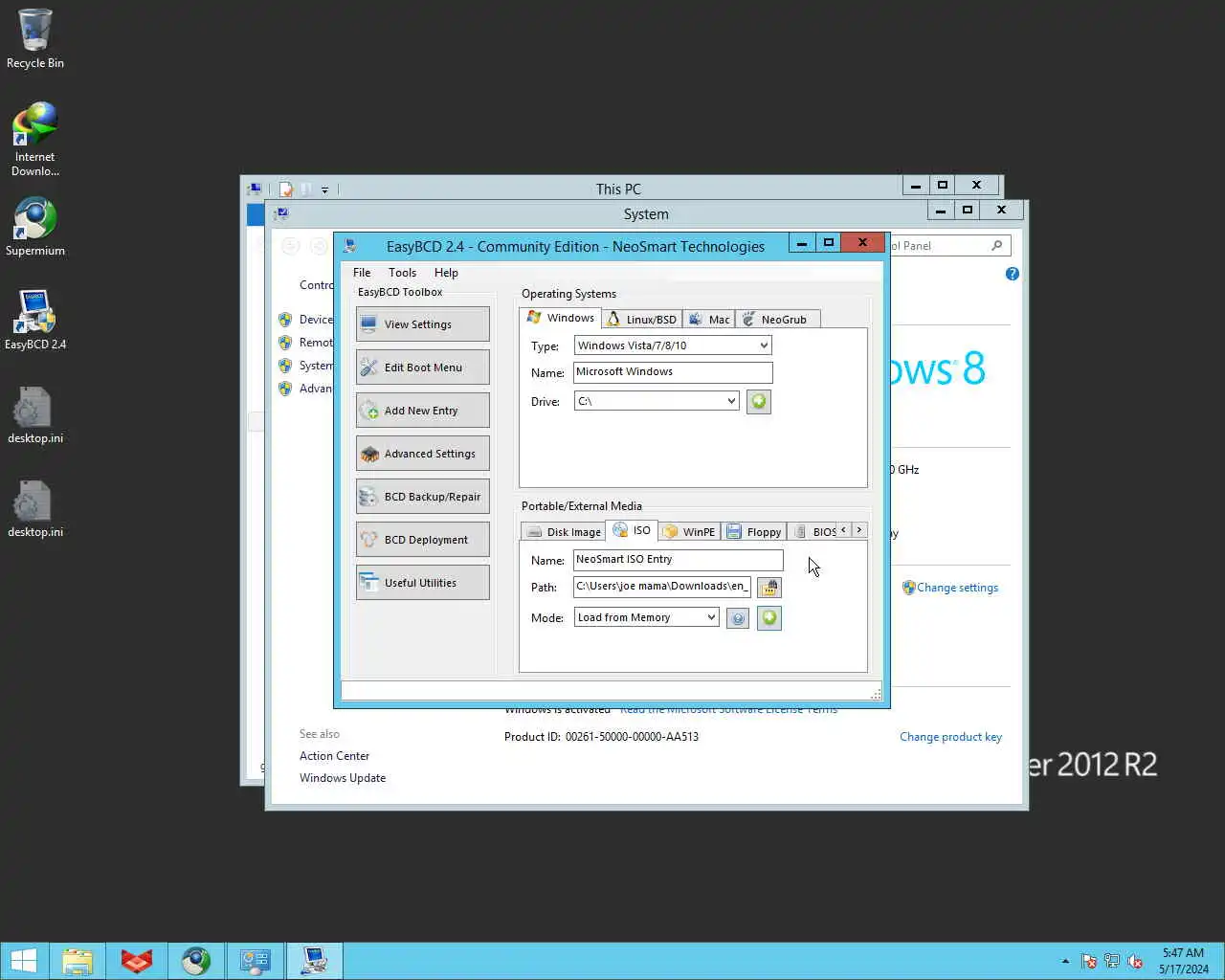
Task: Open the Tools menu in EasyBCD
Action: (402, 273)
